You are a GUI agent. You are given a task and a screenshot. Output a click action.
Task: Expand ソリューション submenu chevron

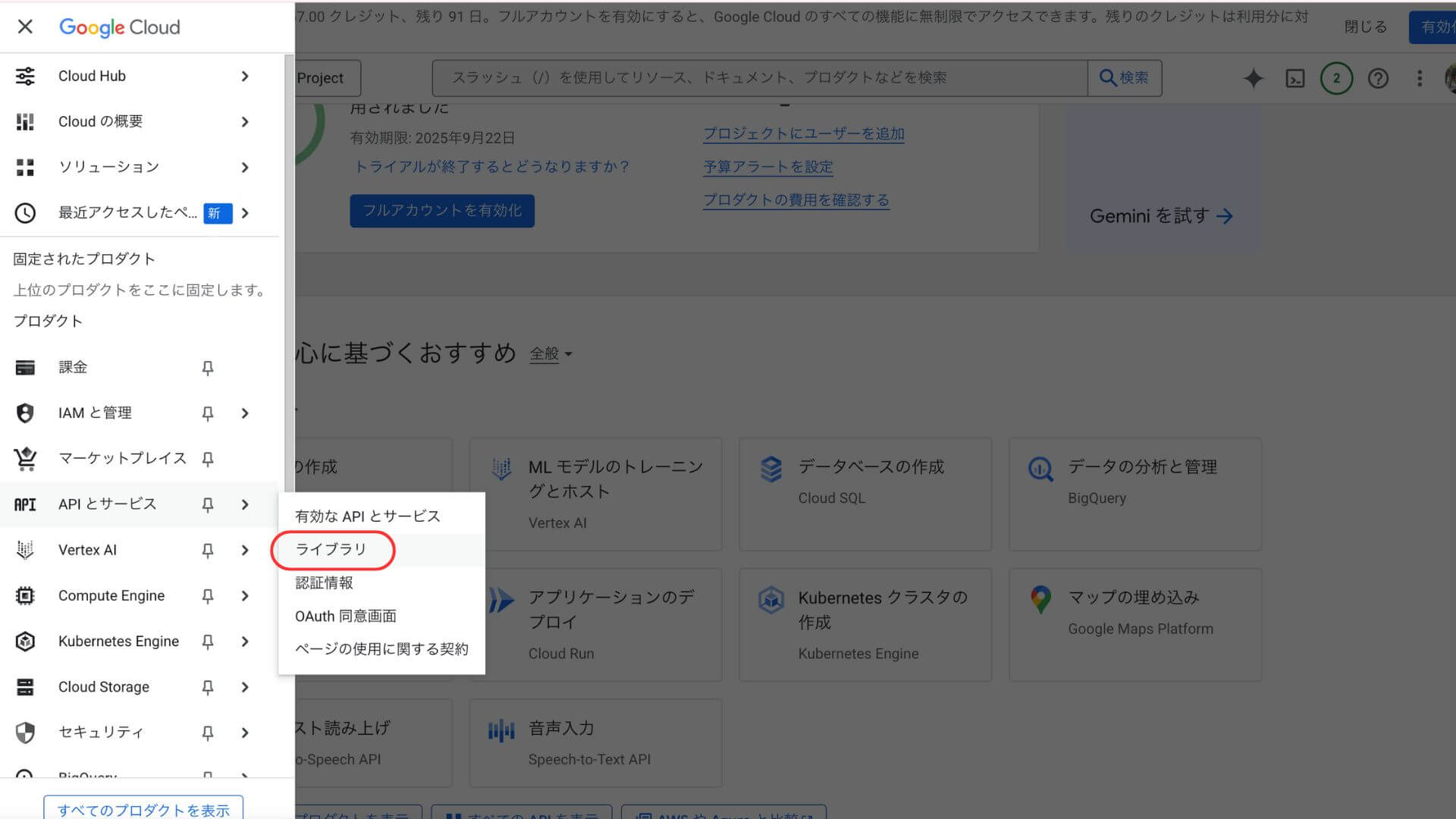(x=245, y=168)
